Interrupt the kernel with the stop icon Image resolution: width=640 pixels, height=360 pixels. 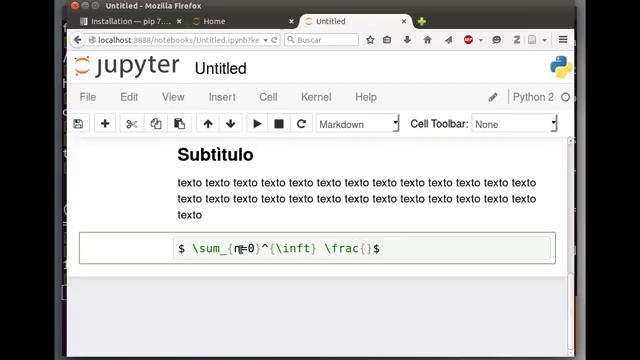coord(279,124)
